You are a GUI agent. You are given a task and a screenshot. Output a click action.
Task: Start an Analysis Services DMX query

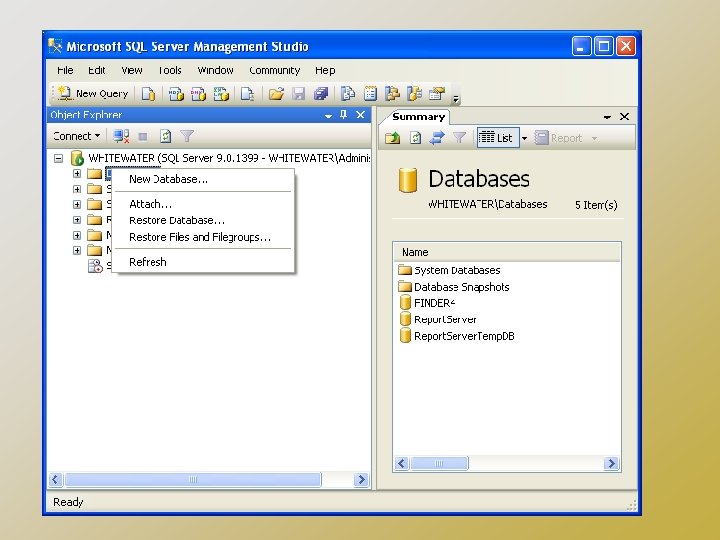(x=198, y=94)
